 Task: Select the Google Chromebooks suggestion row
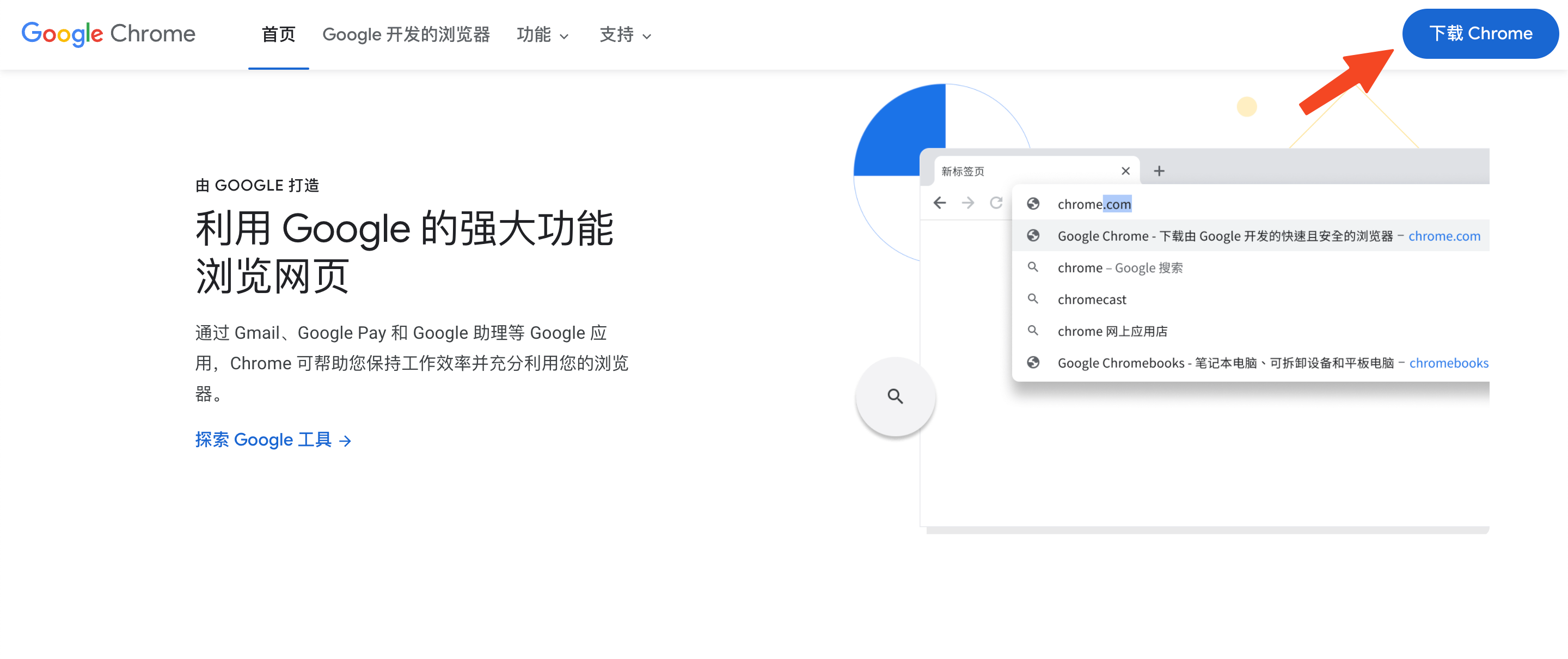(x=1248, y=363)
